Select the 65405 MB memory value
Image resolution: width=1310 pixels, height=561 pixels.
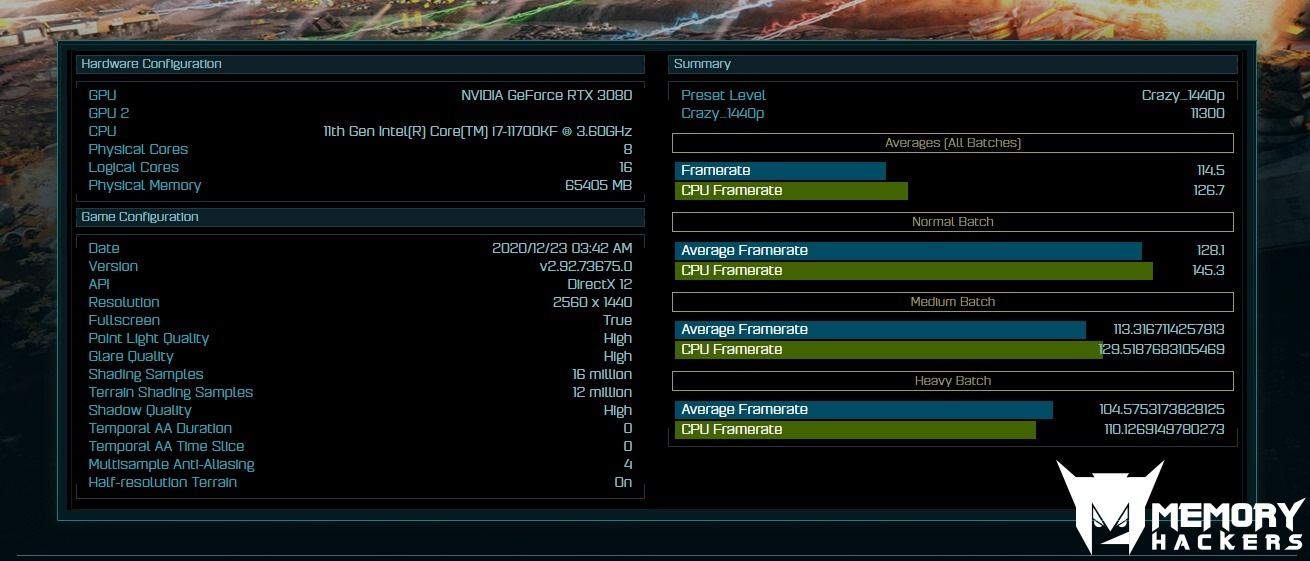pos(598,186)
